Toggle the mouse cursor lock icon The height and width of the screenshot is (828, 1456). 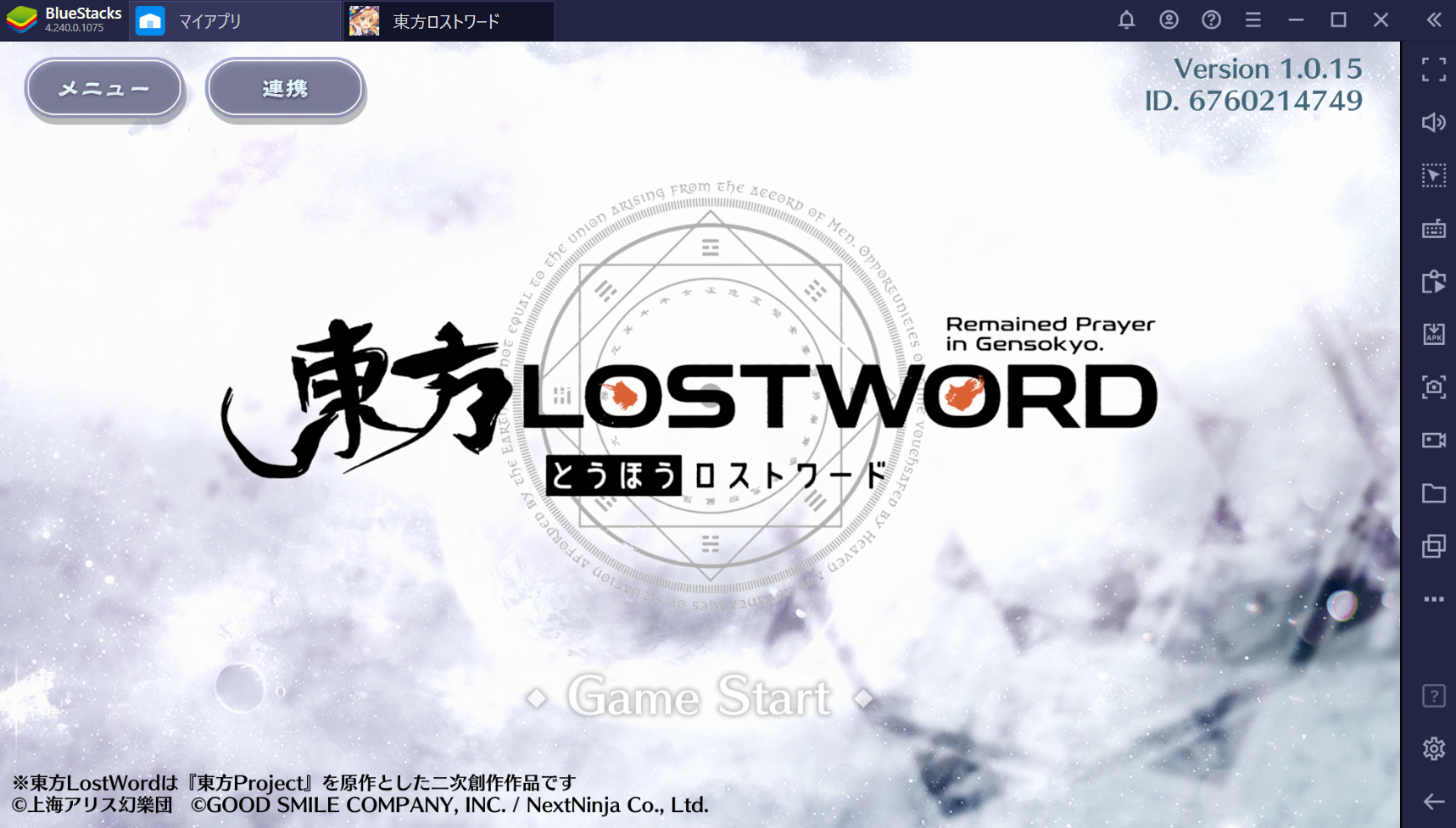[x=1434, y=175]
